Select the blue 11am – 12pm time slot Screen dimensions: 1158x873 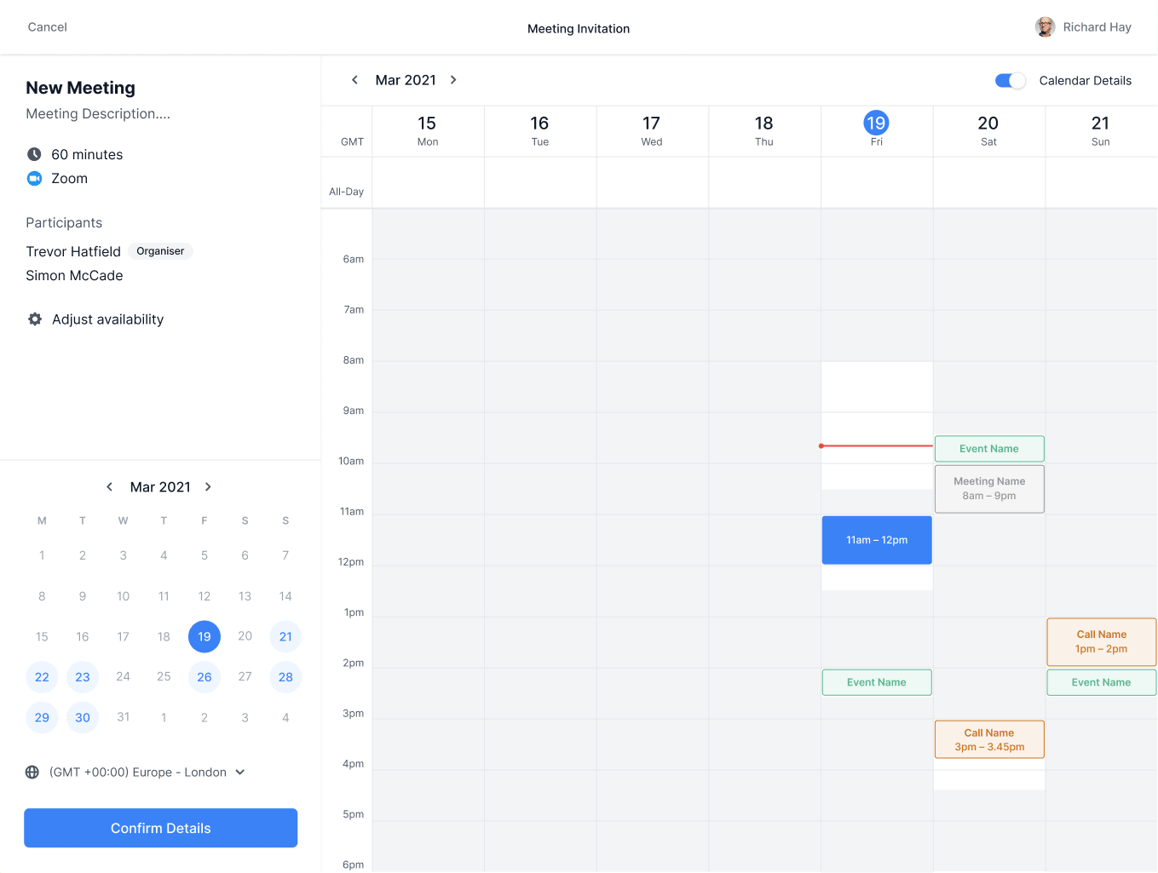876,540
